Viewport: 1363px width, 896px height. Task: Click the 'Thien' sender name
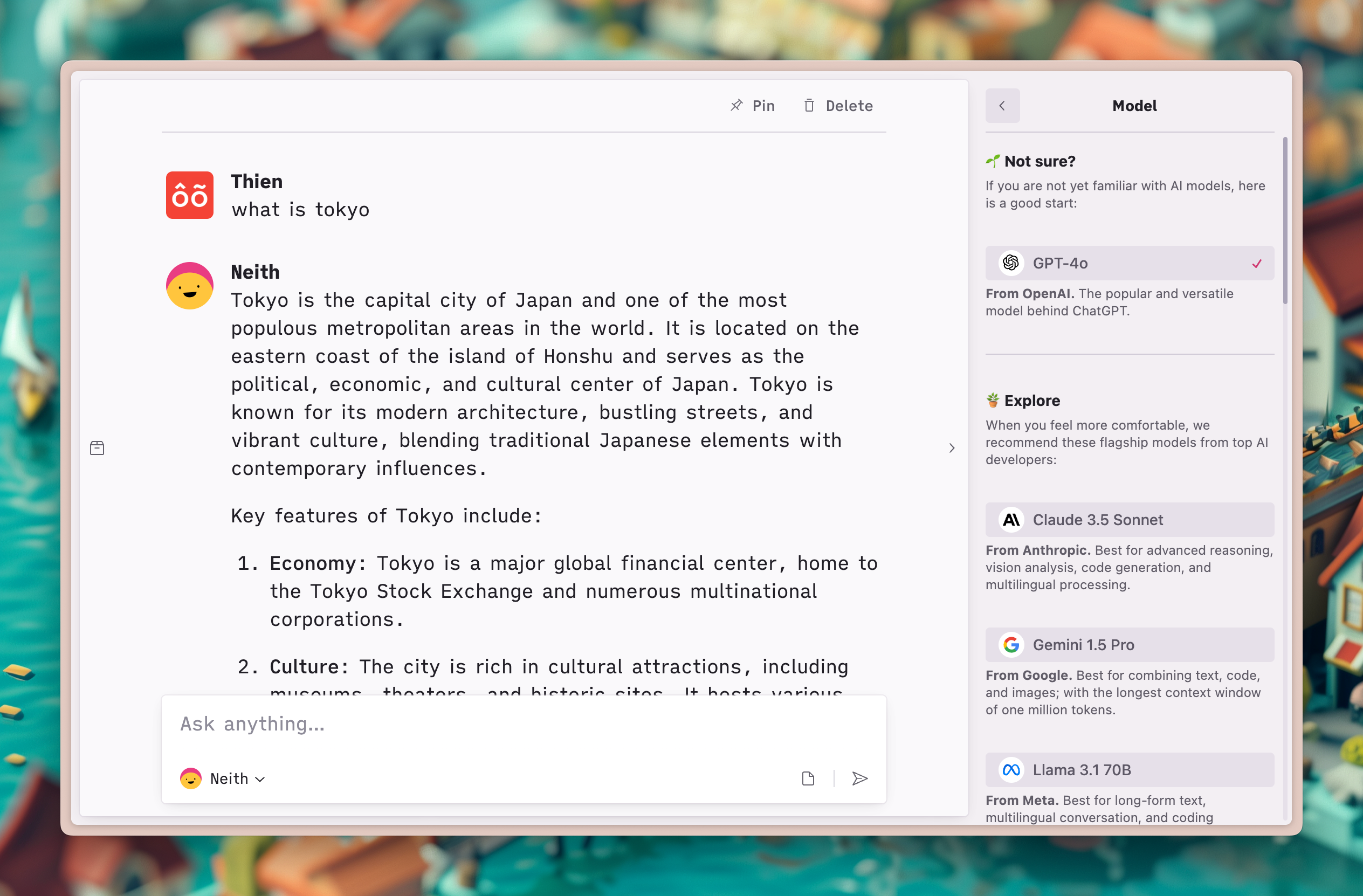coord(257,182)
